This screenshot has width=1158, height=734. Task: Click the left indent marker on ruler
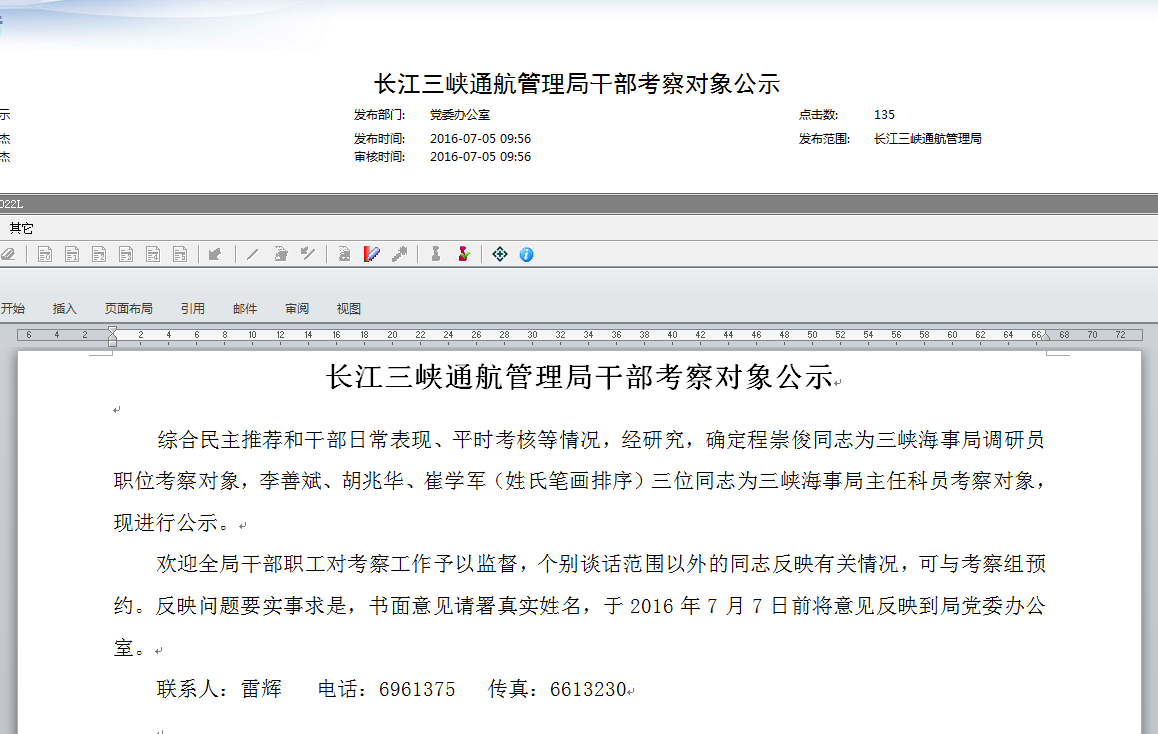point(112,336)
